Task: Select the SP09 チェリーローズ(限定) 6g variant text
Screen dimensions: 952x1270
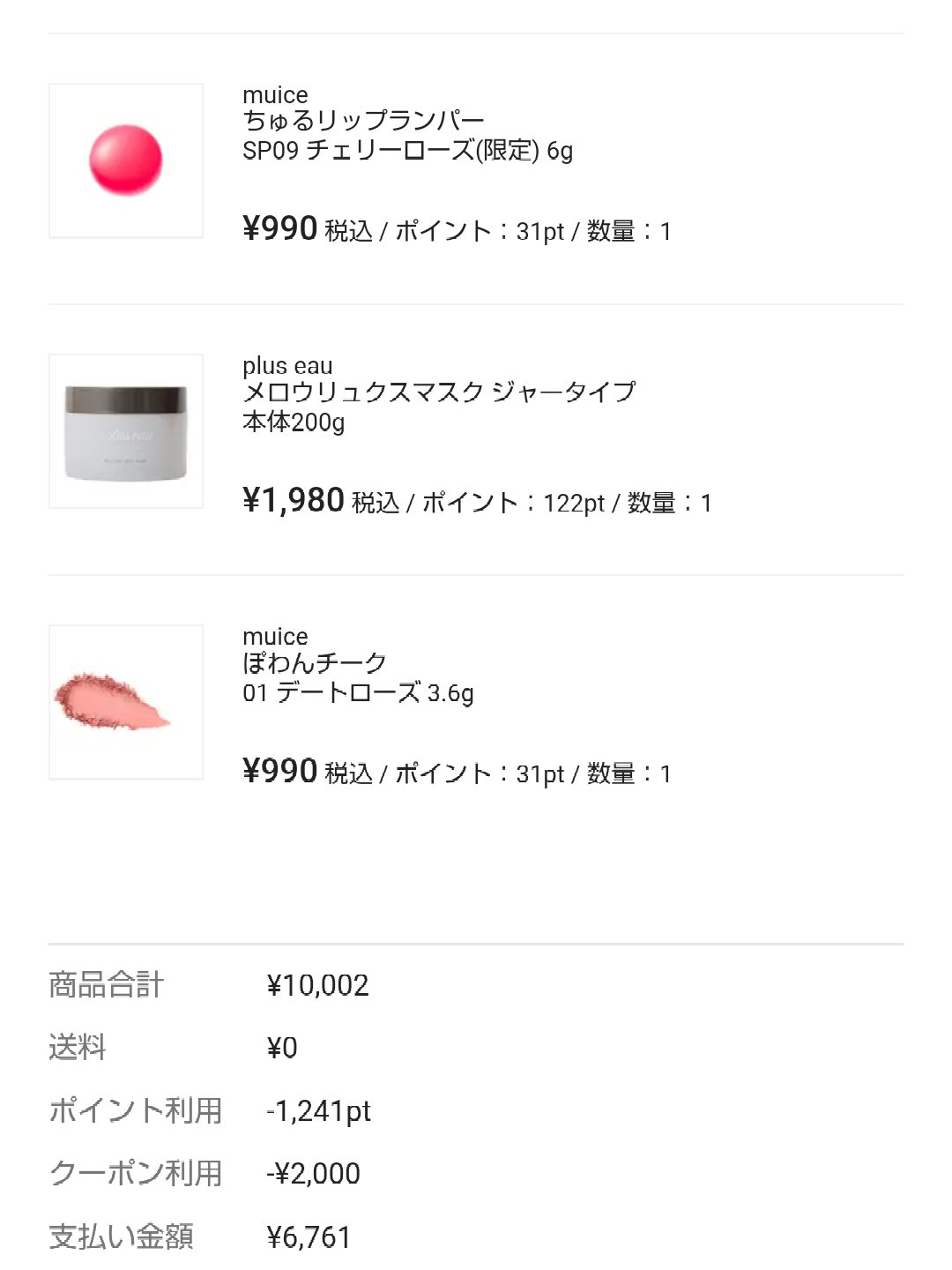Action: coord(407,151)
